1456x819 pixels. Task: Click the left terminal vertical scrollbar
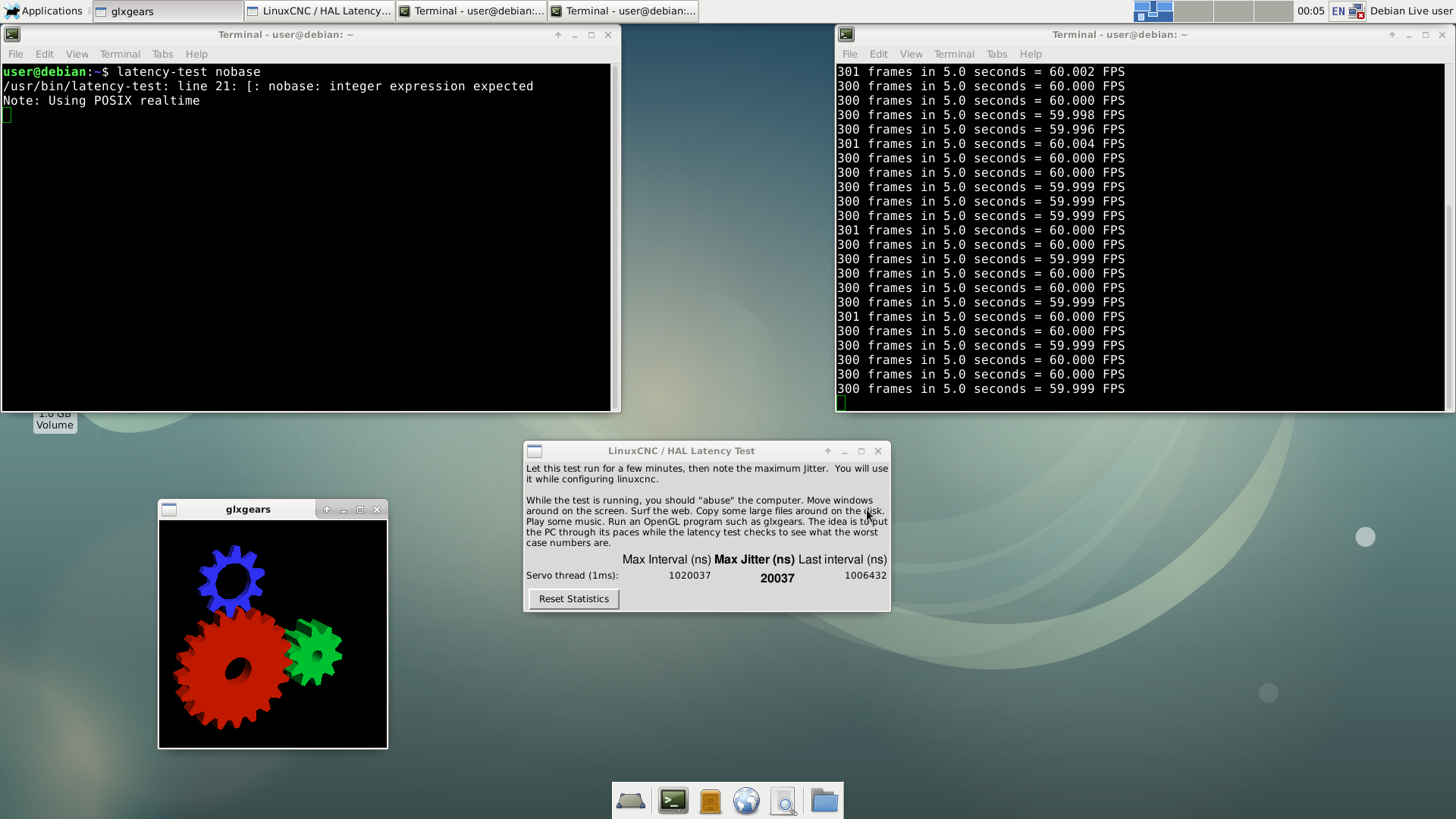[615, 237]
